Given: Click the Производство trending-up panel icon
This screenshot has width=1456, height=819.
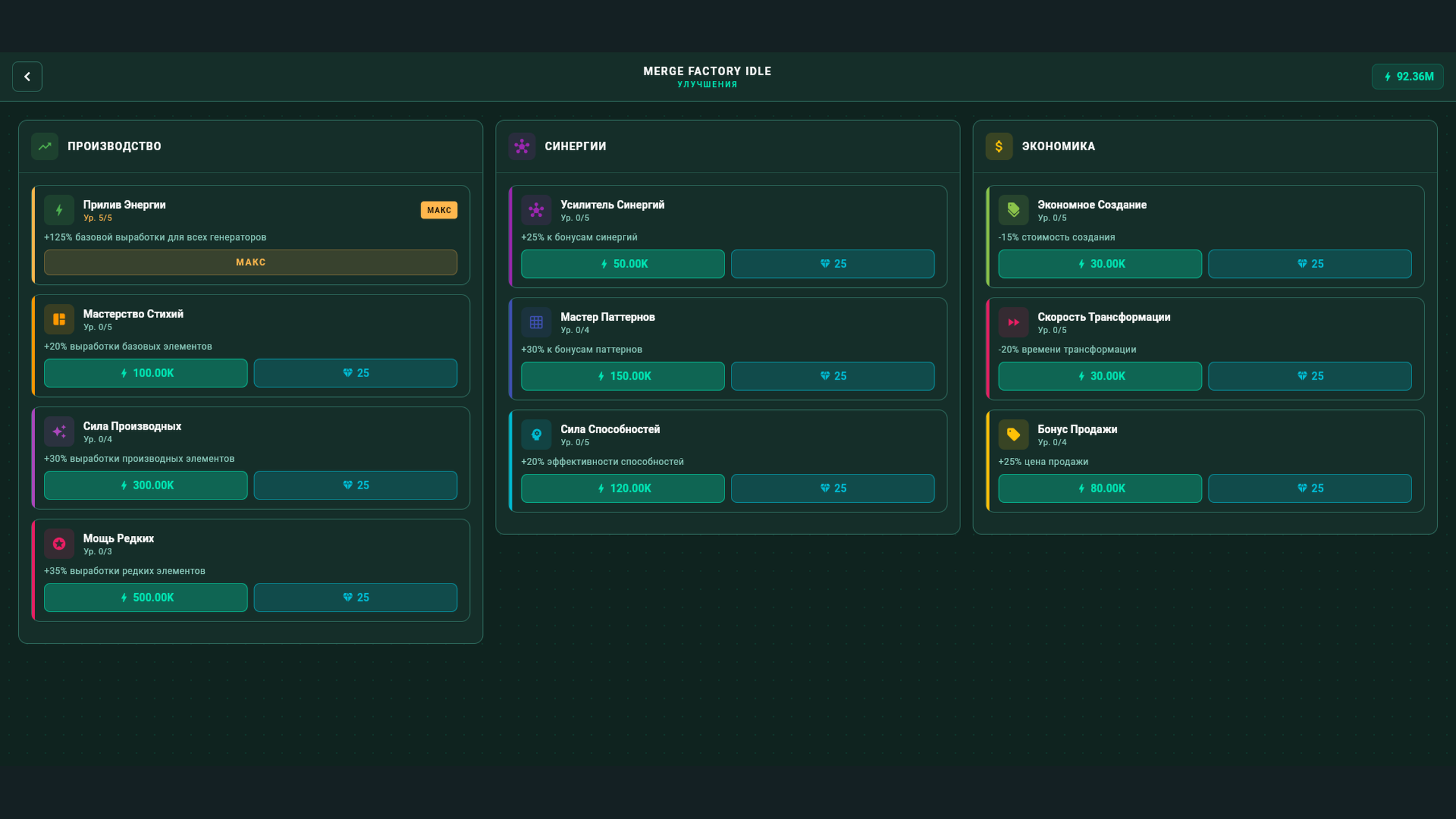Looking at the screenshot, I should (x=44, y=146).
